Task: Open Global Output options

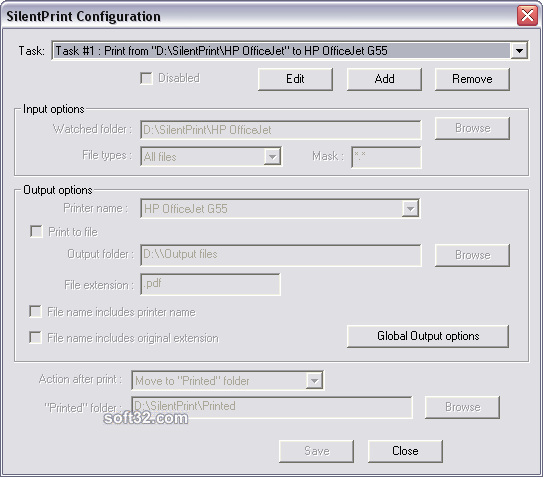Action: click(x=428, y=336)
